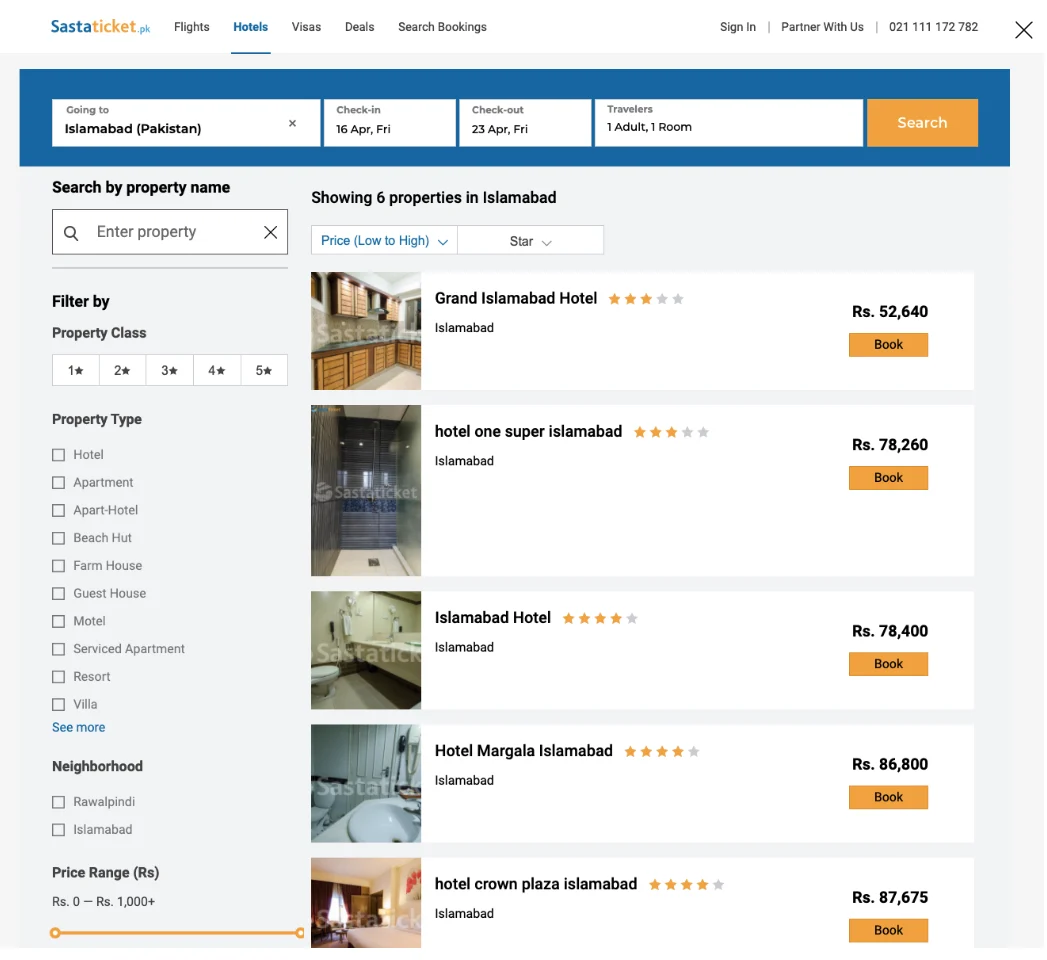The image size is (1047, 960).
Task: Filter by 5-star property class
Action: tap(264, 371)
